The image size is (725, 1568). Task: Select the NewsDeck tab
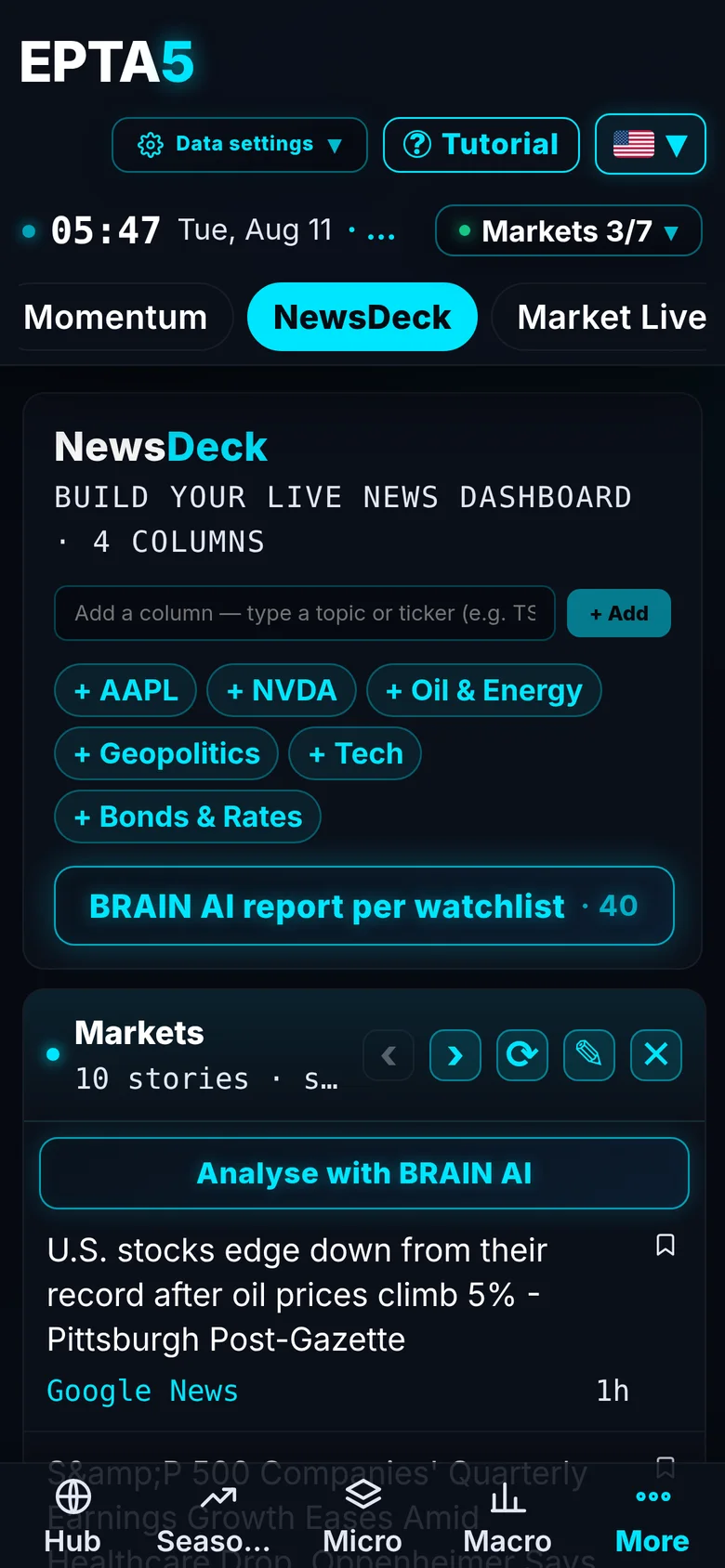click(x=362, y=317)
